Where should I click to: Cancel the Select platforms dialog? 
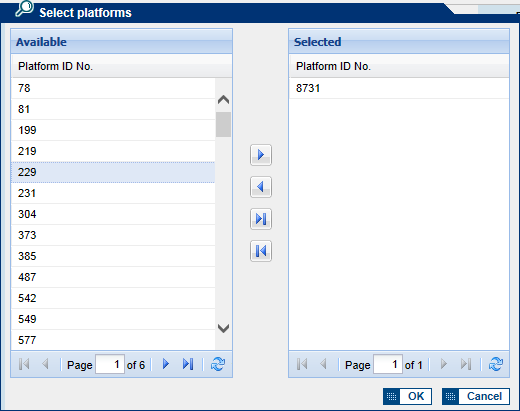coord(476,396)
